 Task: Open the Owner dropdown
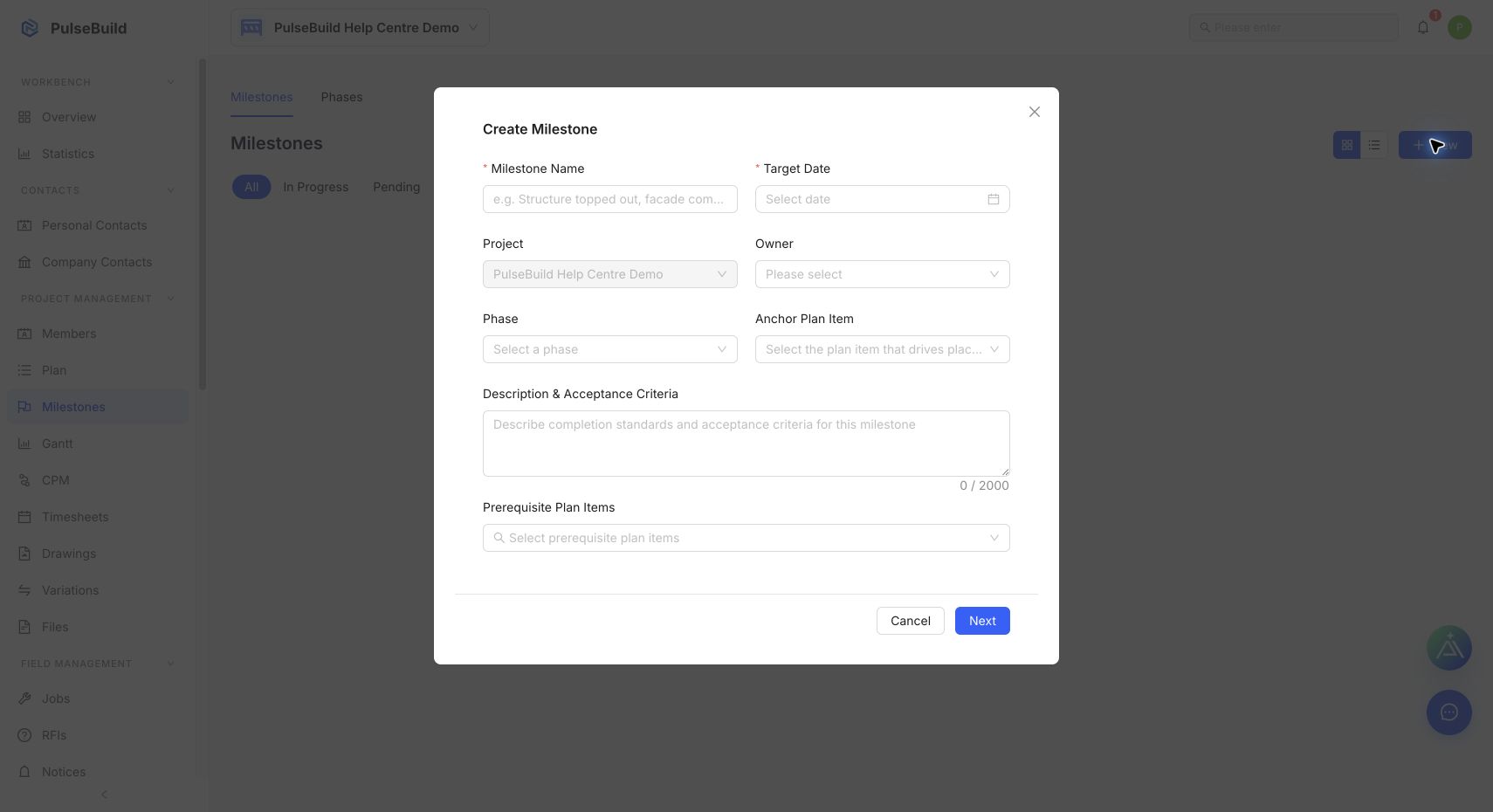pyautogui.click(x=883, y=274)
